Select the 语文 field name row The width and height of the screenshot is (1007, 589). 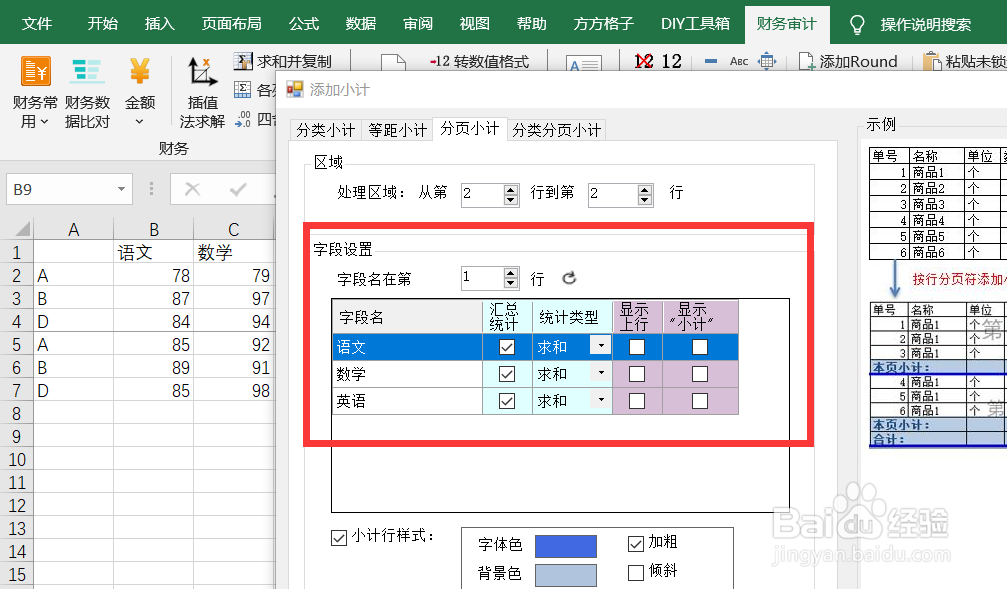pyautogui.click(x=535, y=347)
